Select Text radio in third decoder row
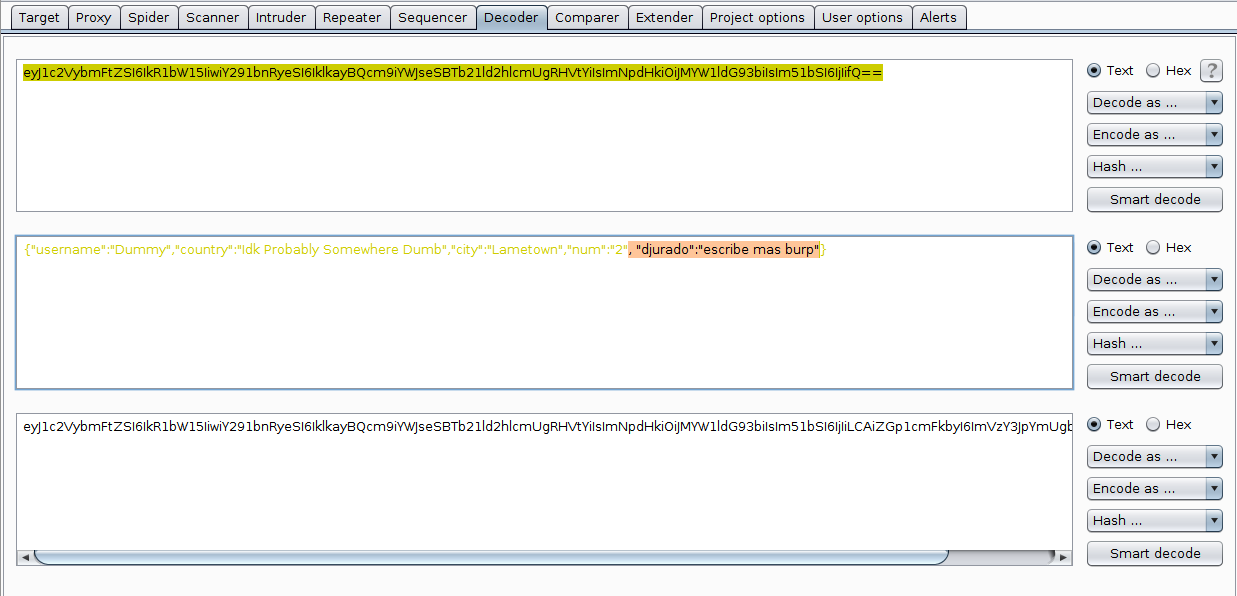 click(x=1094, y=425)
